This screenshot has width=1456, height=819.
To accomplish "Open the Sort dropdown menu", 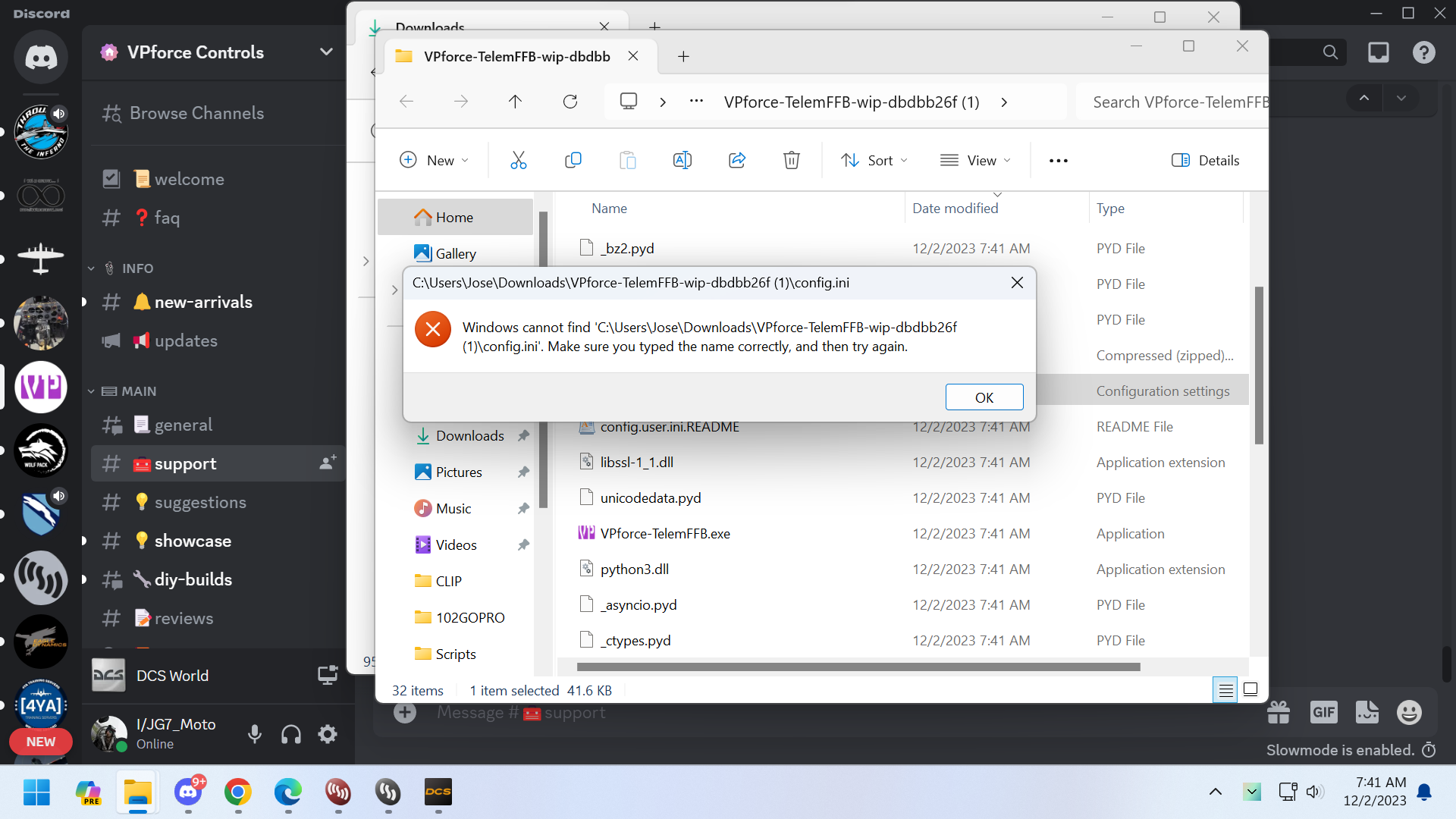I will [x=874, y=160].
